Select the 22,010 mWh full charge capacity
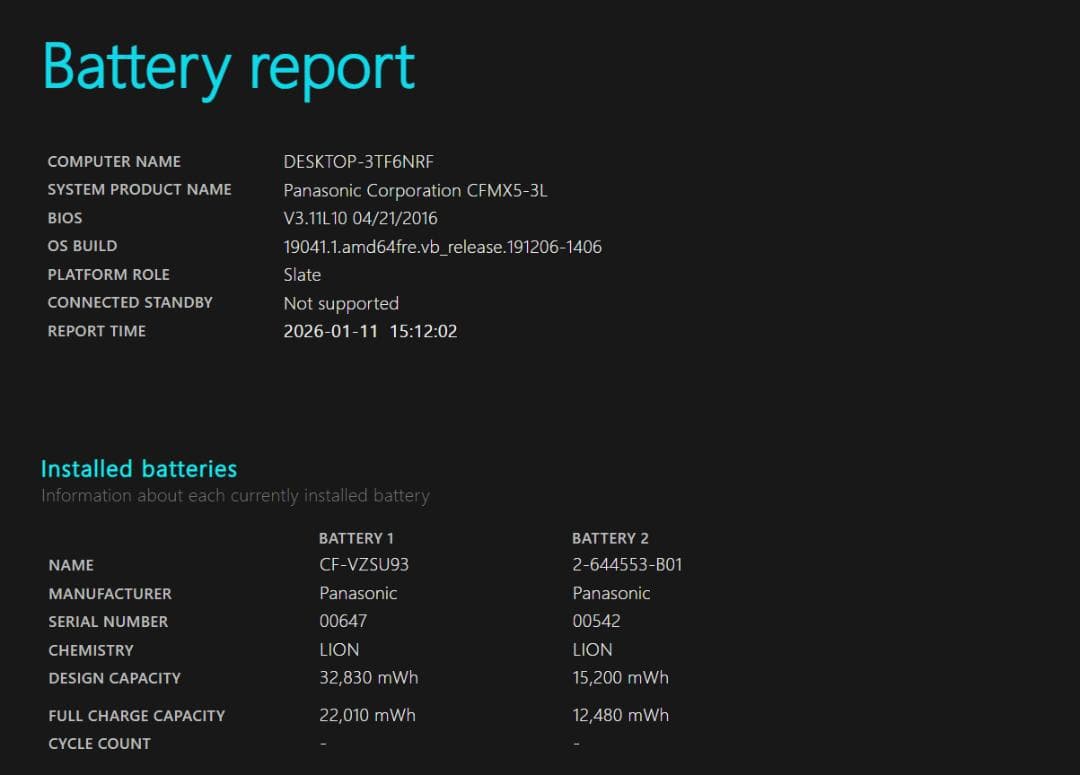The height and width of the screenshot is (775, 1080). 367,715
